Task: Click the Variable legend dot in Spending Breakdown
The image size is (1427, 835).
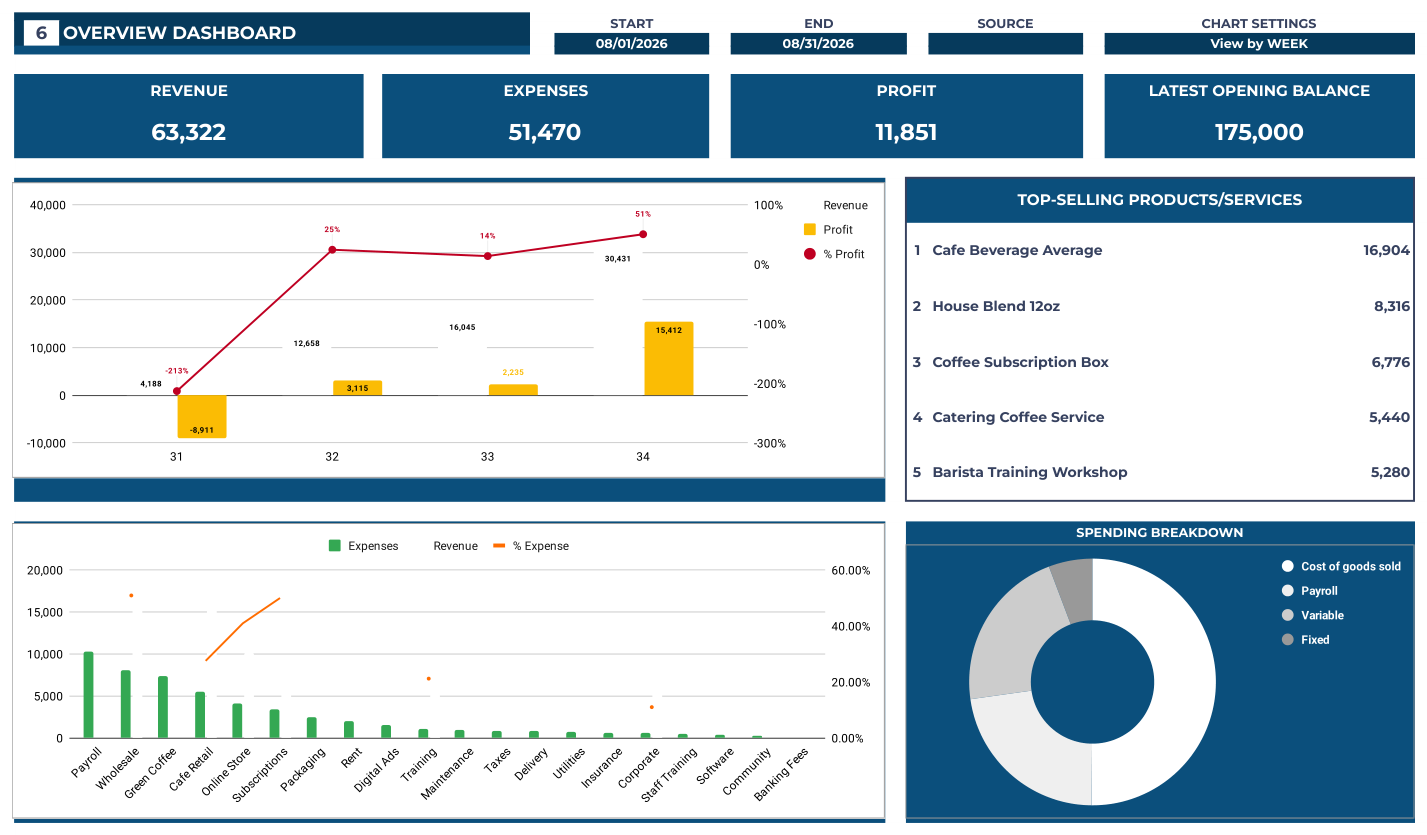Action: (x=1288, y=615)
